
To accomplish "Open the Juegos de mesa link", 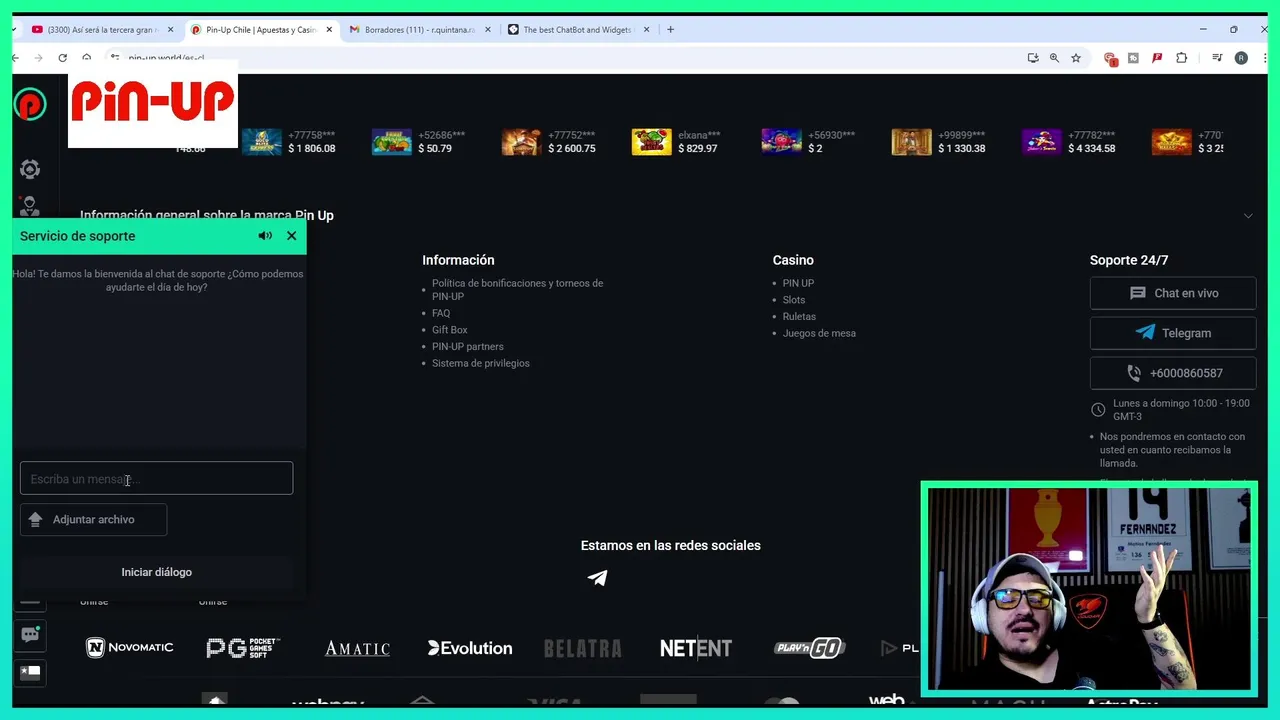I will (x=819, y=333).
